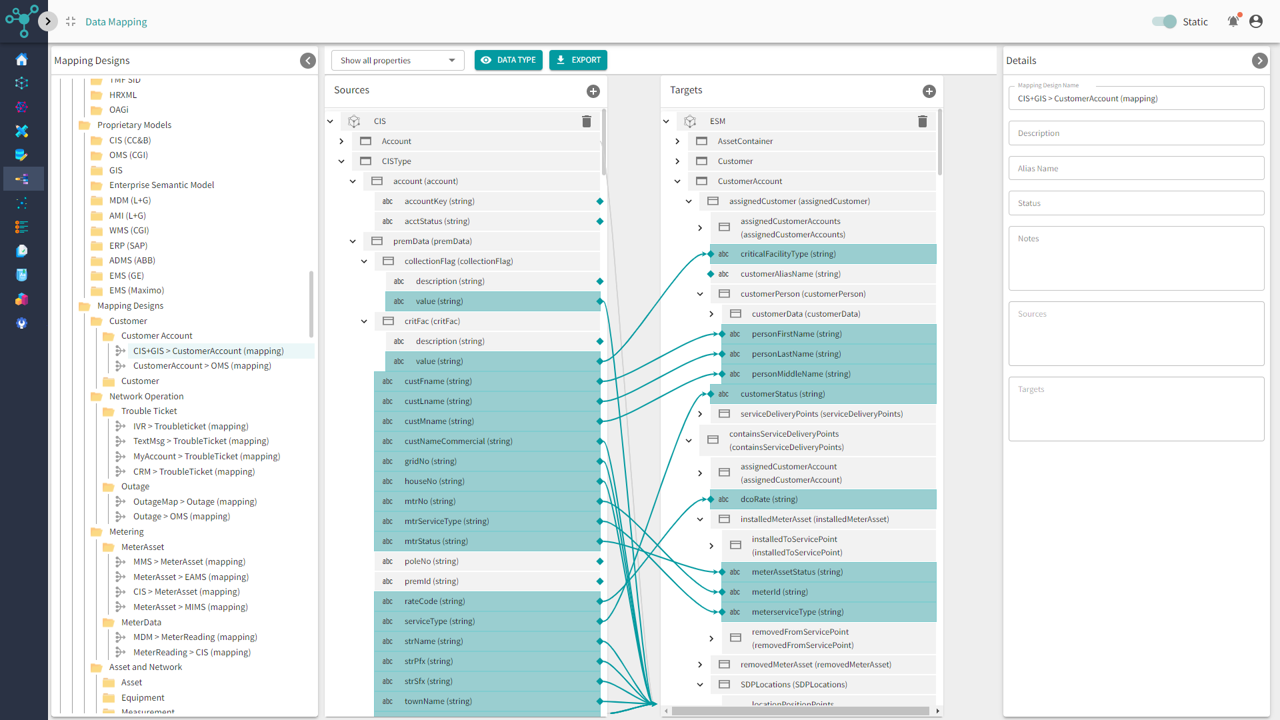
Task: Open the notifications bell
Action: 1233,22
